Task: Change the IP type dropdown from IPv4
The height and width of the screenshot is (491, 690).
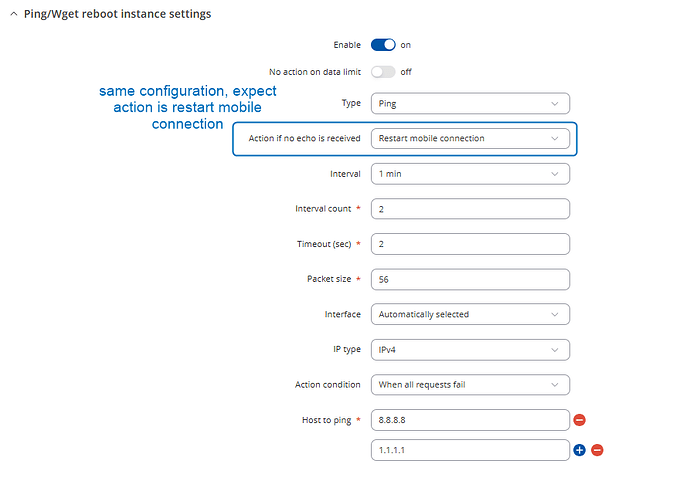Action: tap(469, 349)
